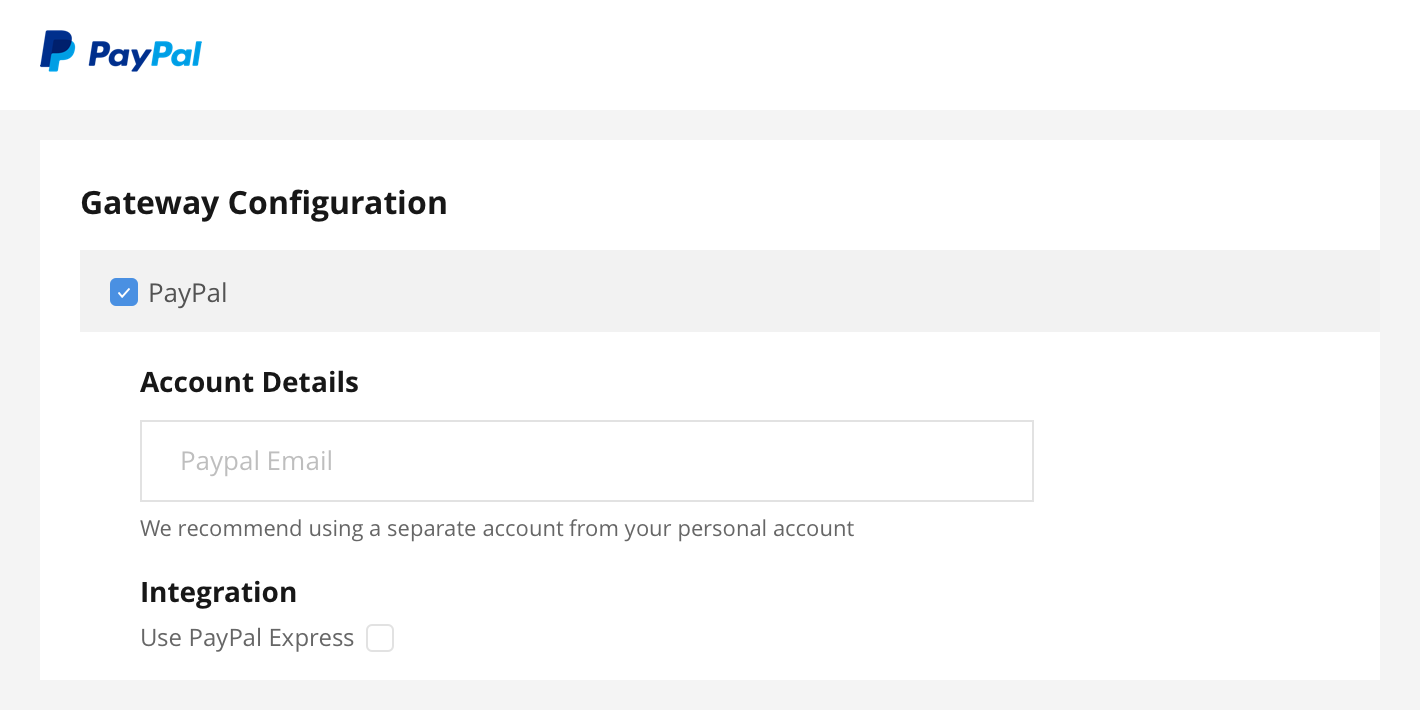Uncheck the blue PayPal gateway checkbox
This screenshot has width=1420, height=710.
click(124, 292)
